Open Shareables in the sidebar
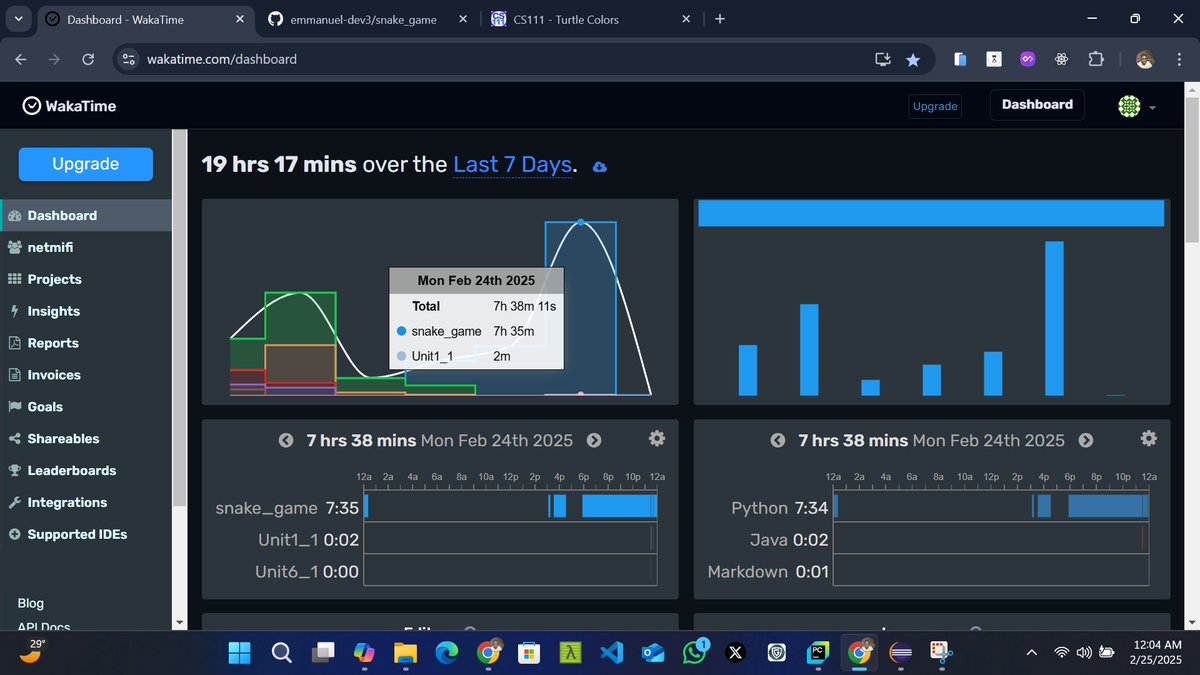The width and height of the screenshot is (1200, 675). (63, 439)
